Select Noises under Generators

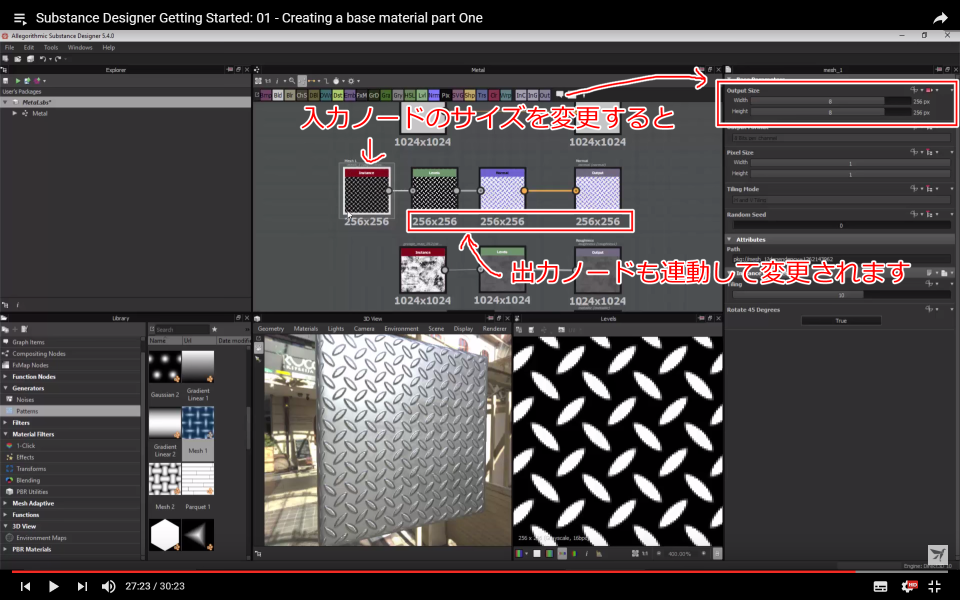[25, 400]
